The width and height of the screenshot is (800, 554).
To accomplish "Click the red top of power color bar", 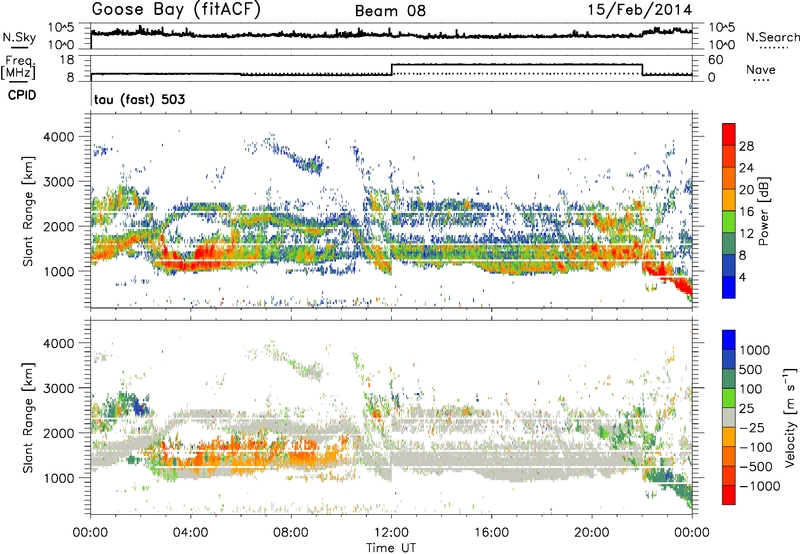I will pos(729,134).
